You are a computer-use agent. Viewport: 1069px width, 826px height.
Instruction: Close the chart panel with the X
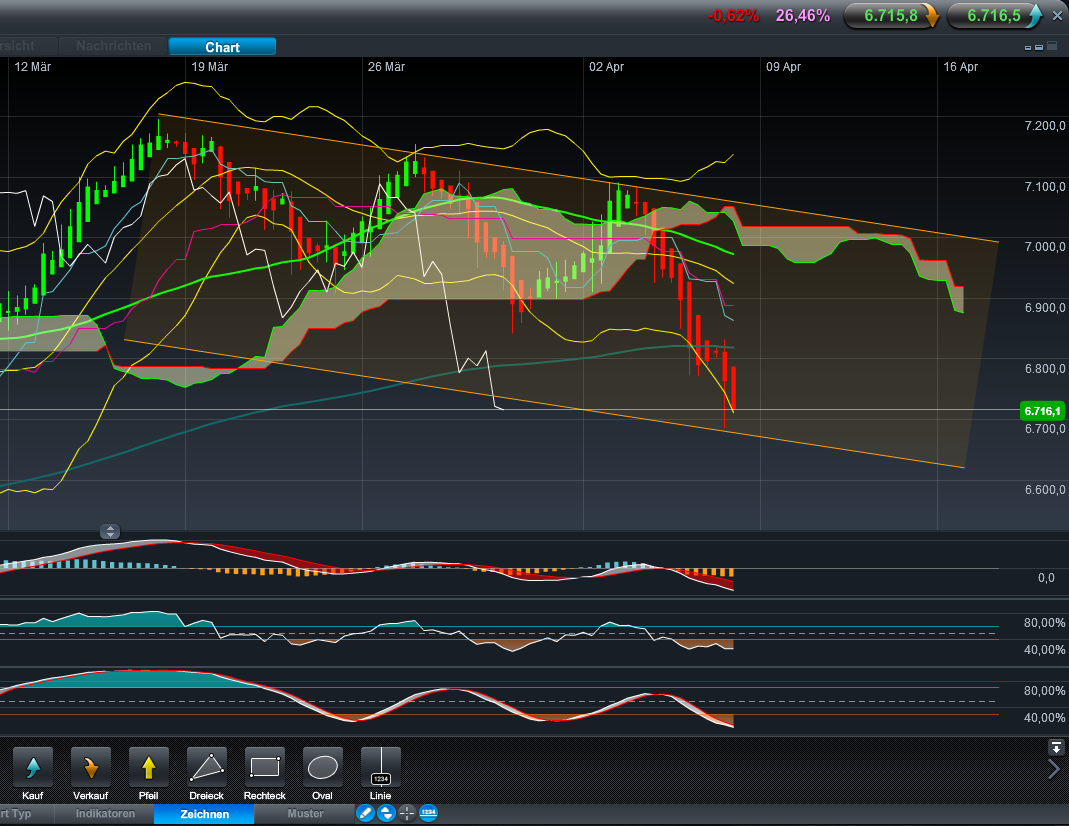point(1057,16)
